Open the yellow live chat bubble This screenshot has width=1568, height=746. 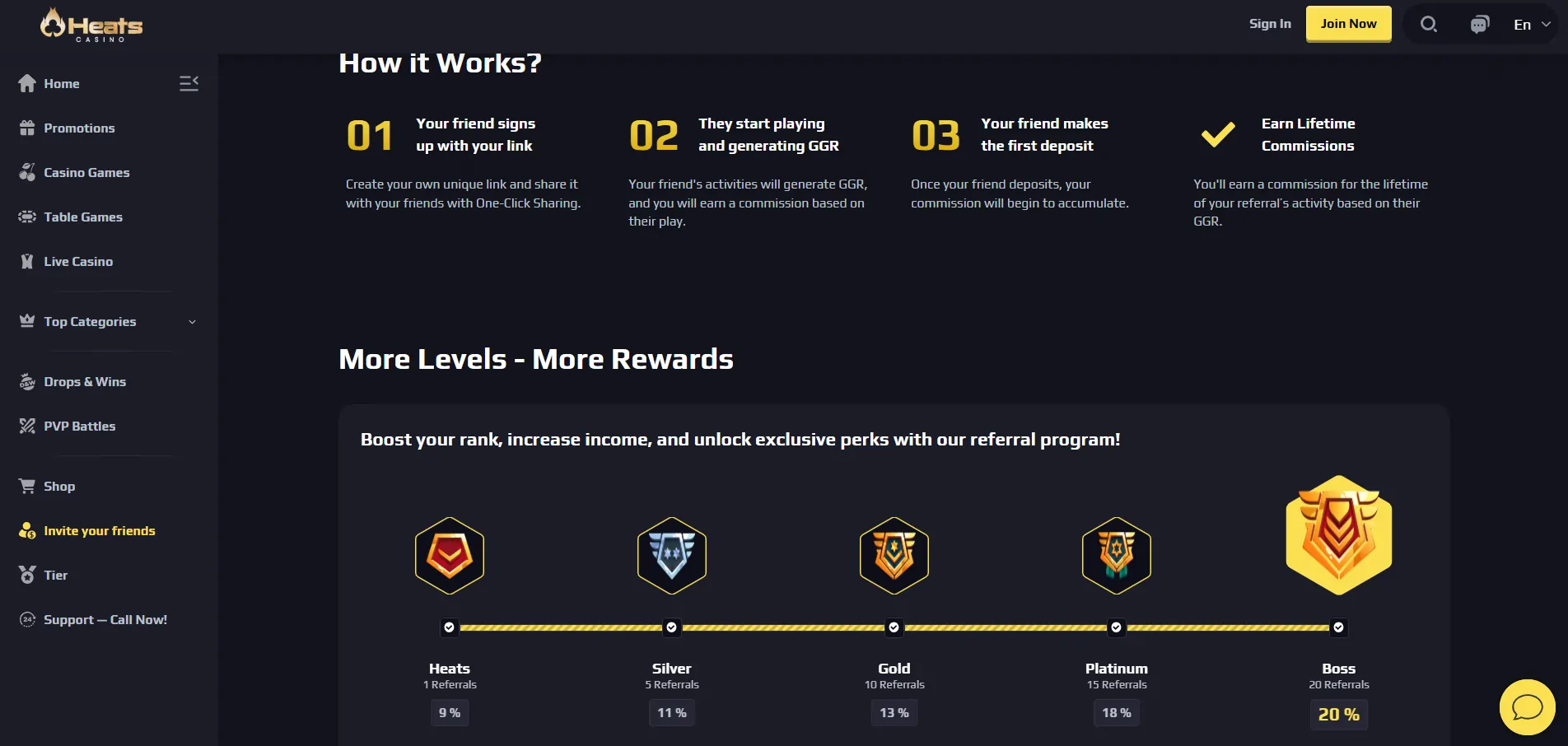[x=1527, y=706]
